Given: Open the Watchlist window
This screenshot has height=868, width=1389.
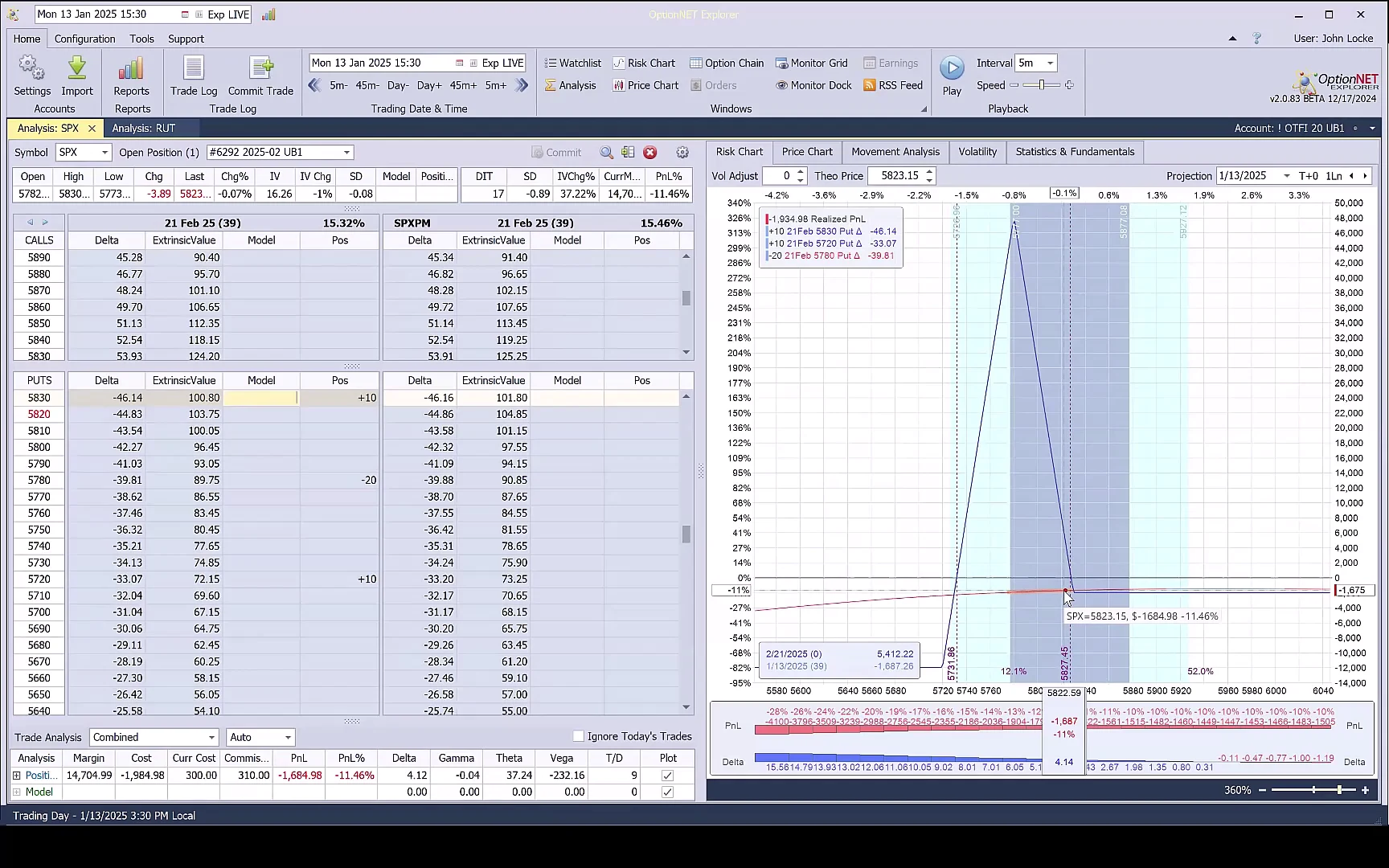Looking at the screenshot, I should click(572, 63).
